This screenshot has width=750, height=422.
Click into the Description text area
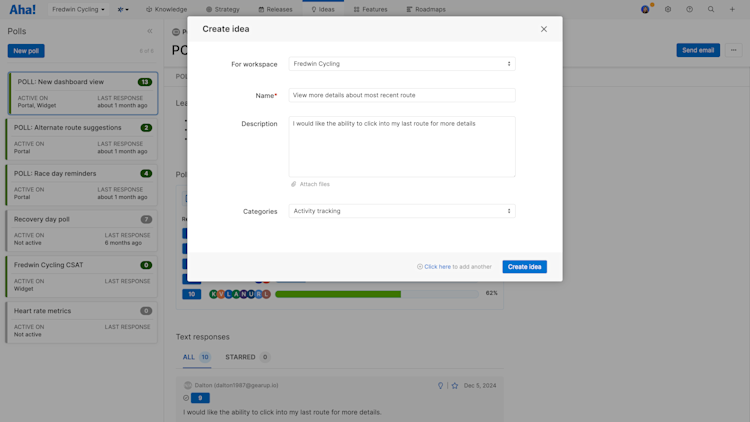click(x=402, y=146)
